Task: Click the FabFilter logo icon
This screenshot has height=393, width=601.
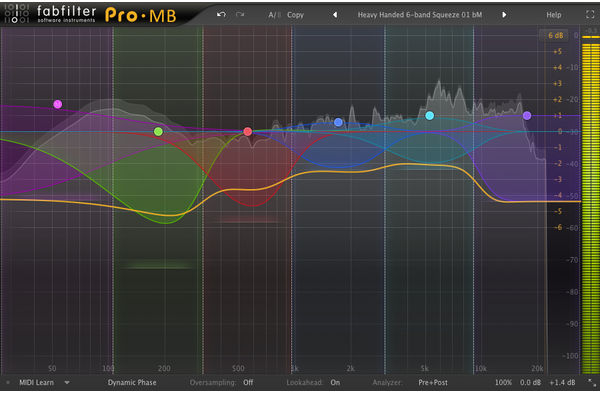Action: tap(16, 14)
